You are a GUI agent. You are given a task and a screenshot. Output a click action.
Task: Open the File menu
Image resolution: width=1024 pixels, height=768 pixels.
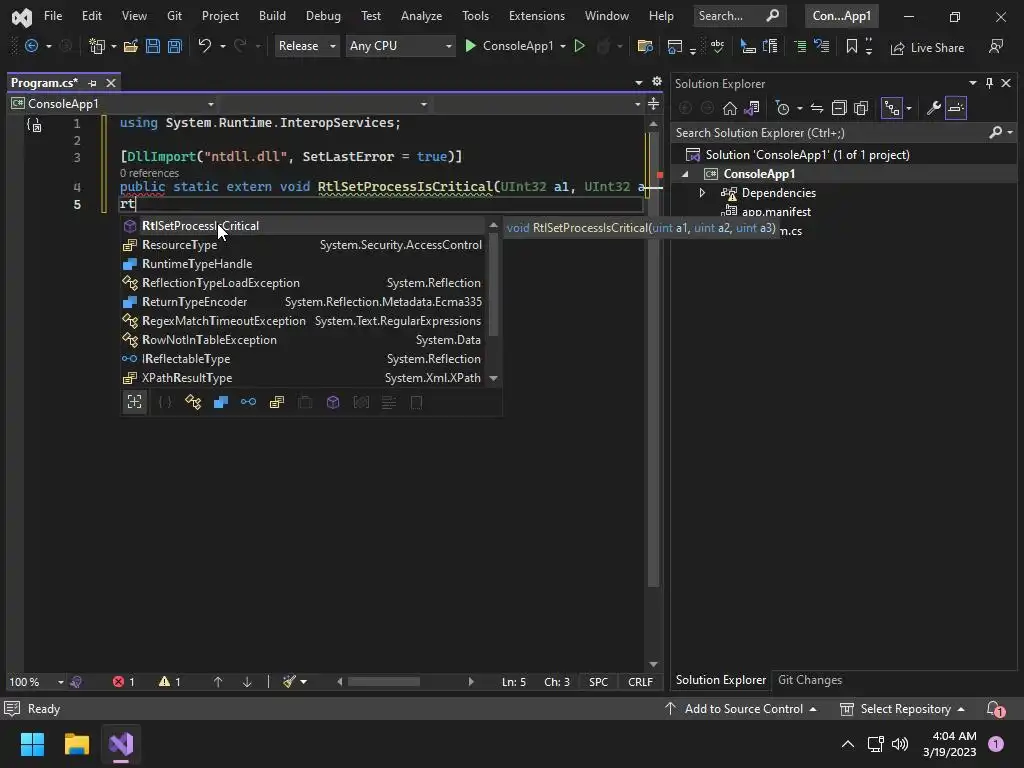53,16
